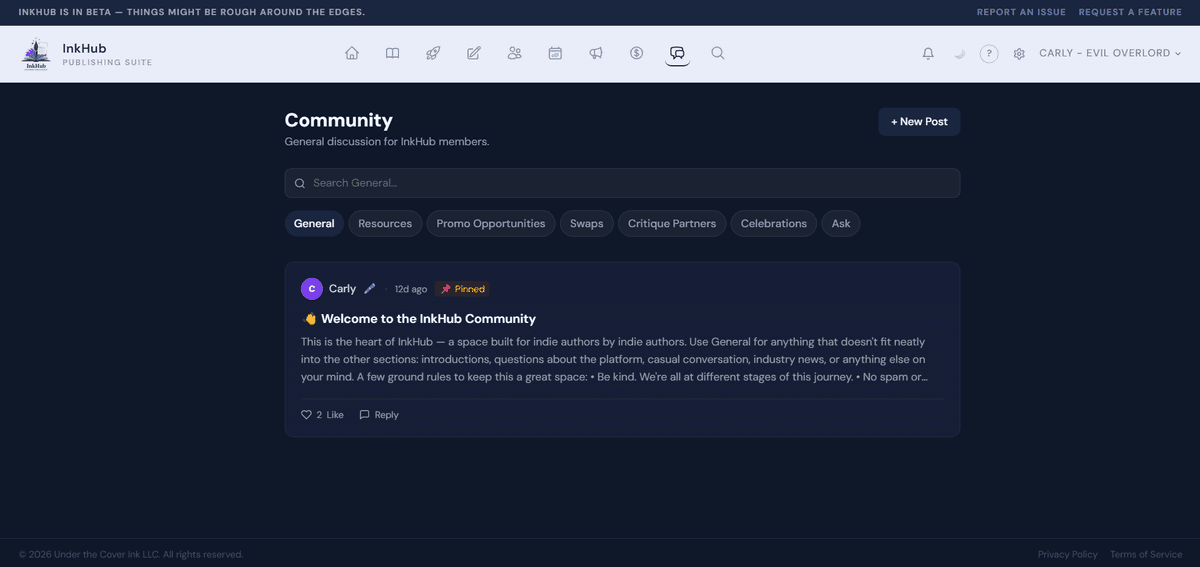1200x567 pixels.
Task: Click the Community heading
Action: [339, 120]
